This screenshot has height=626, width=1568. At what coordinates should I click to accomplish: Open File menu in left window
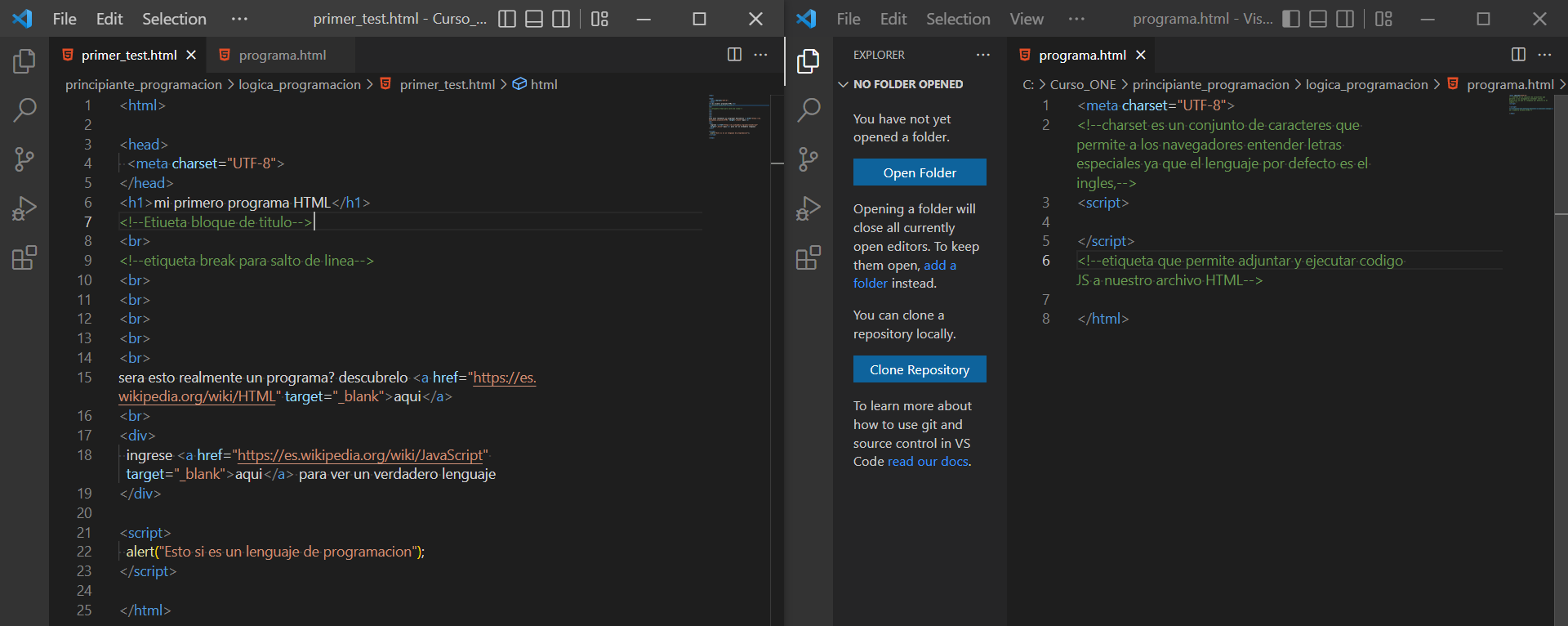click(x=65, y=19)
